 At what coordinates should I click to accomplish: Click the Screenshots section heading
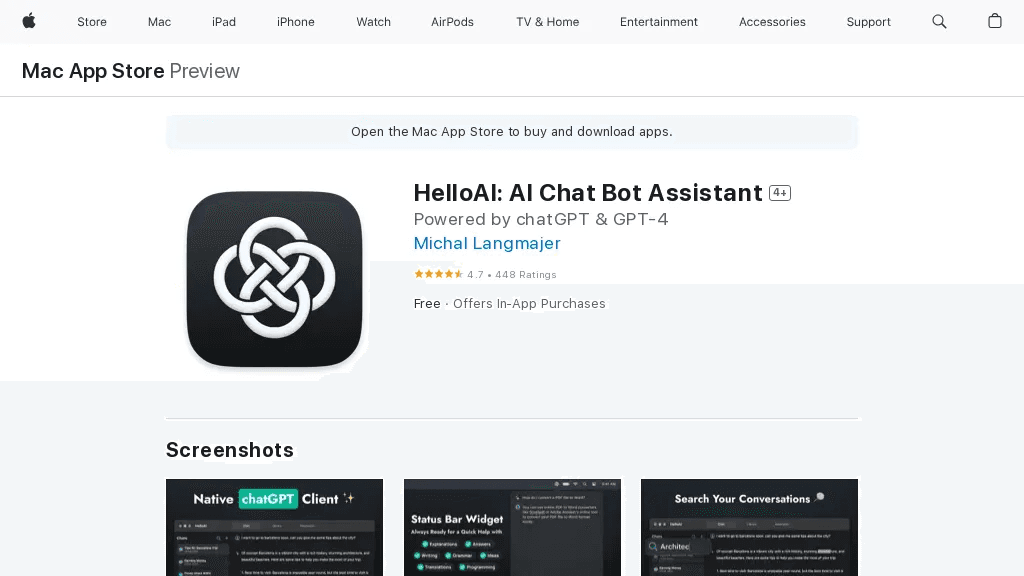pyautogui.click(x=230, y=450)
